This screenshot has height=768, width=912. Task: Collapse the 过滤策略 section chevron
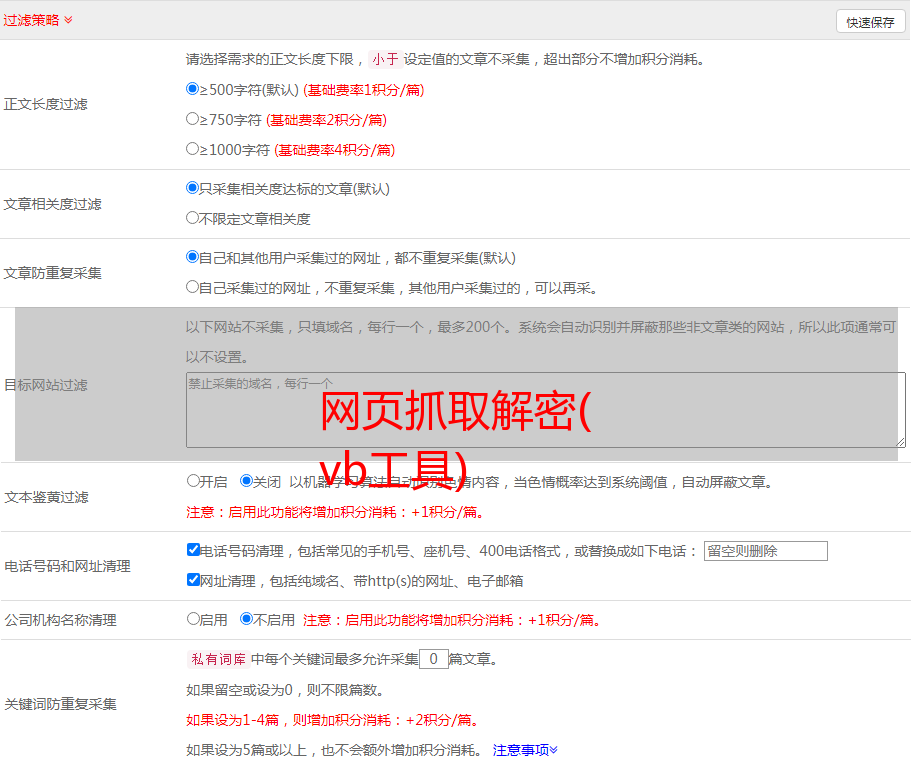(x=68, y=20)
